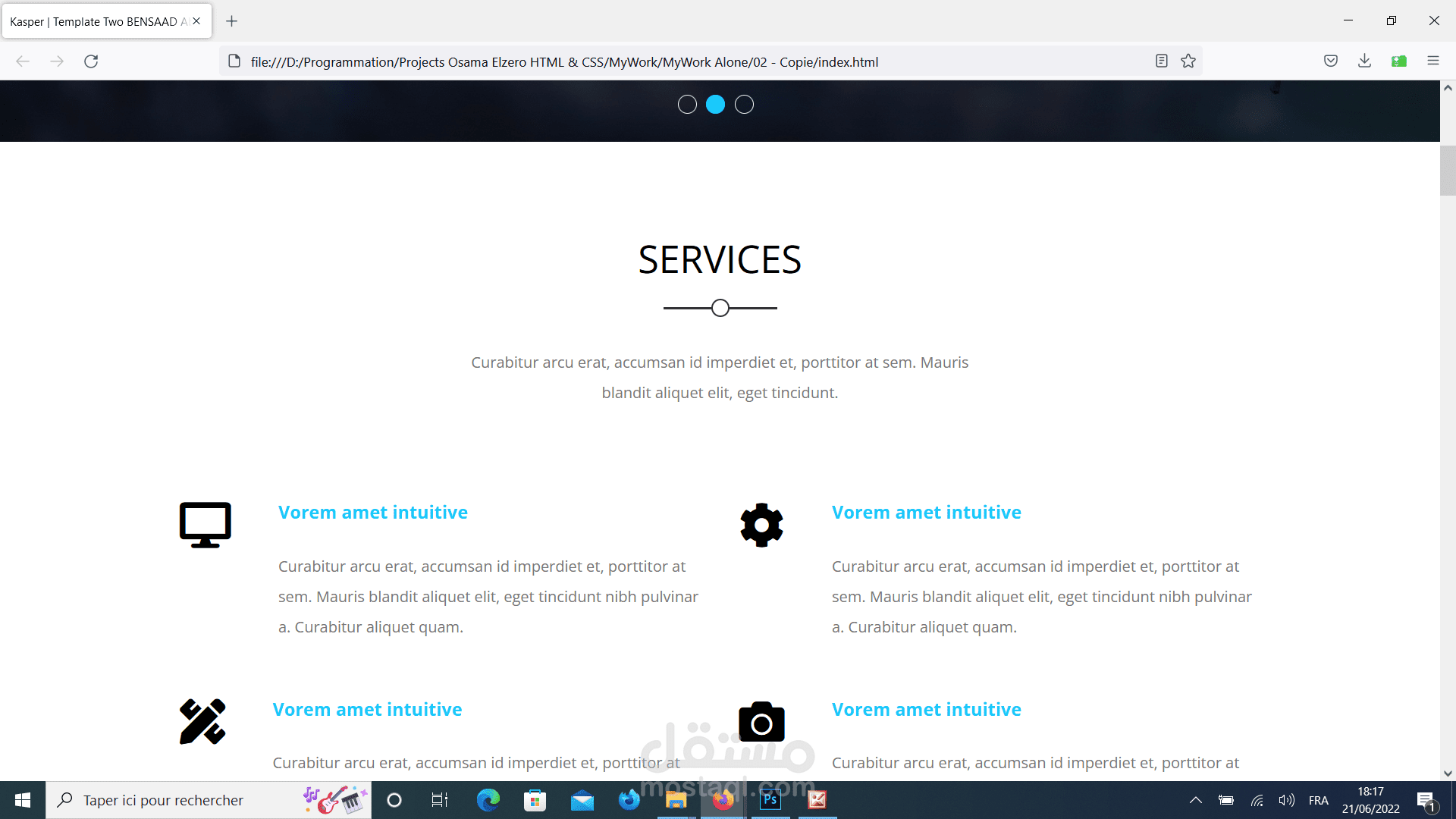Select the first slider bullet
Screen dimensions: 1456x819
coord(687,105)
